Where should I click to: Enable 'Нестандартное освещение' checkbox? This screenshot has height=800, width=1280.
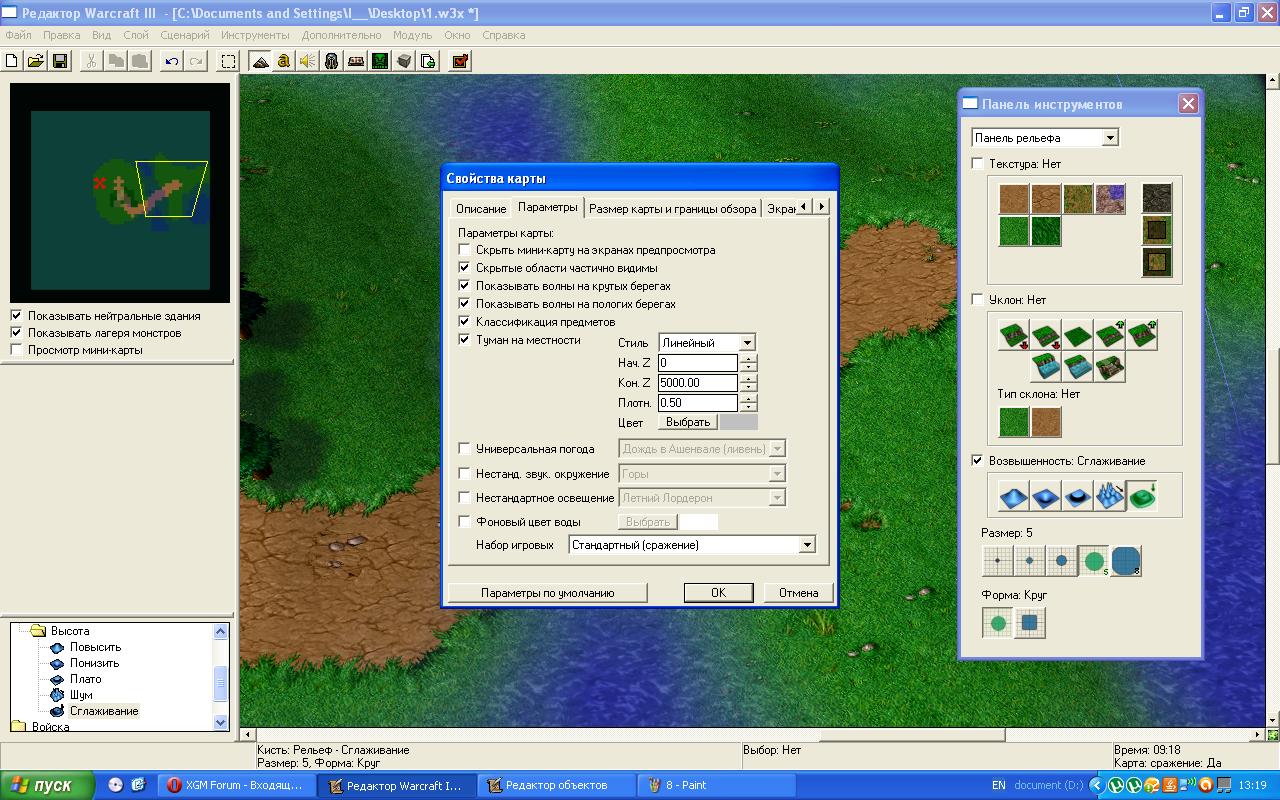(x=464, y=497)
